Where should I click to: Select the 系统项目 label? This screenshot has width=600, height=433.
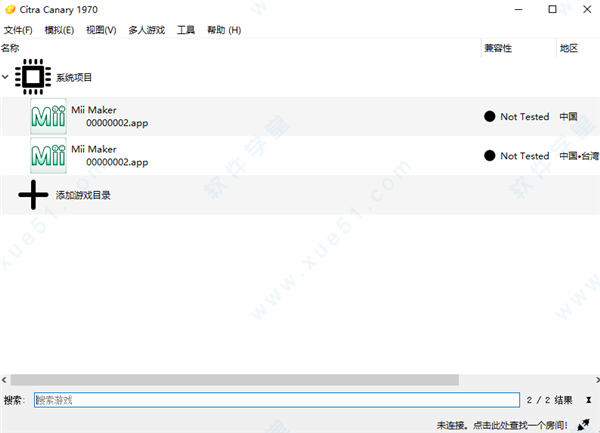click(x=74, y=78)
